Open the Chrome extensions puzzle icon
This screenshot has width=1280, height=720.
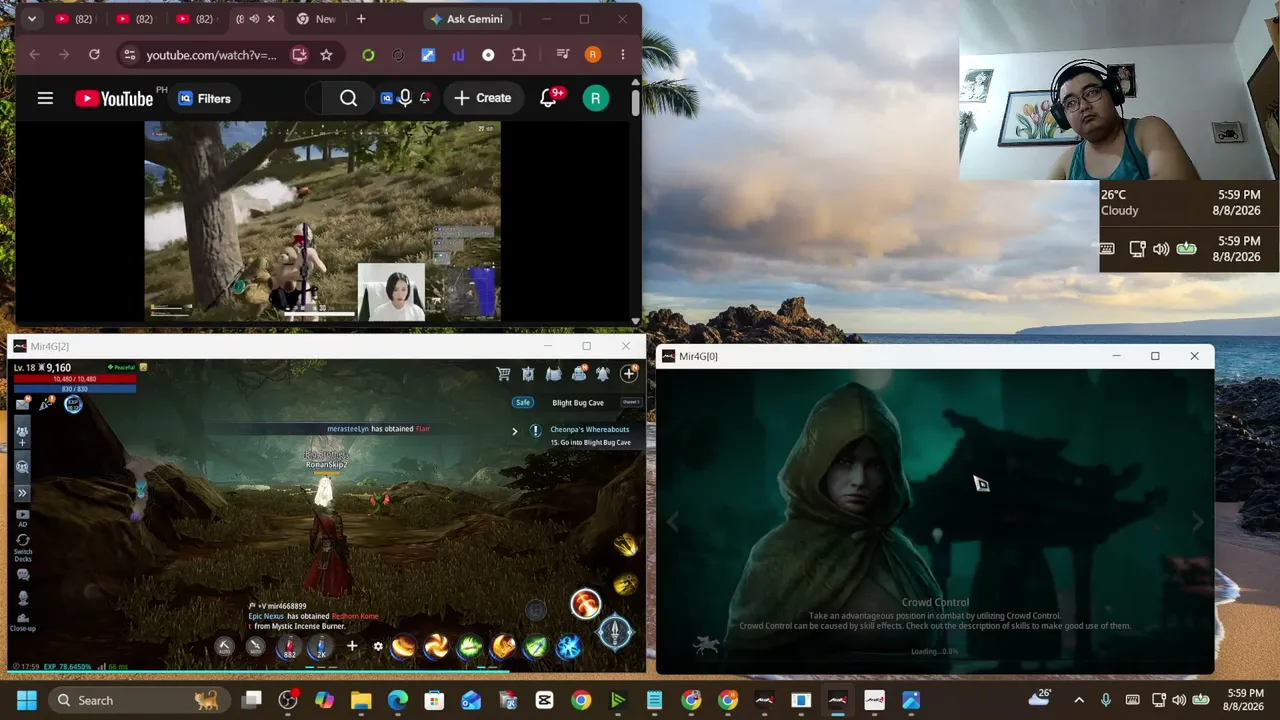tap(518, 55)
